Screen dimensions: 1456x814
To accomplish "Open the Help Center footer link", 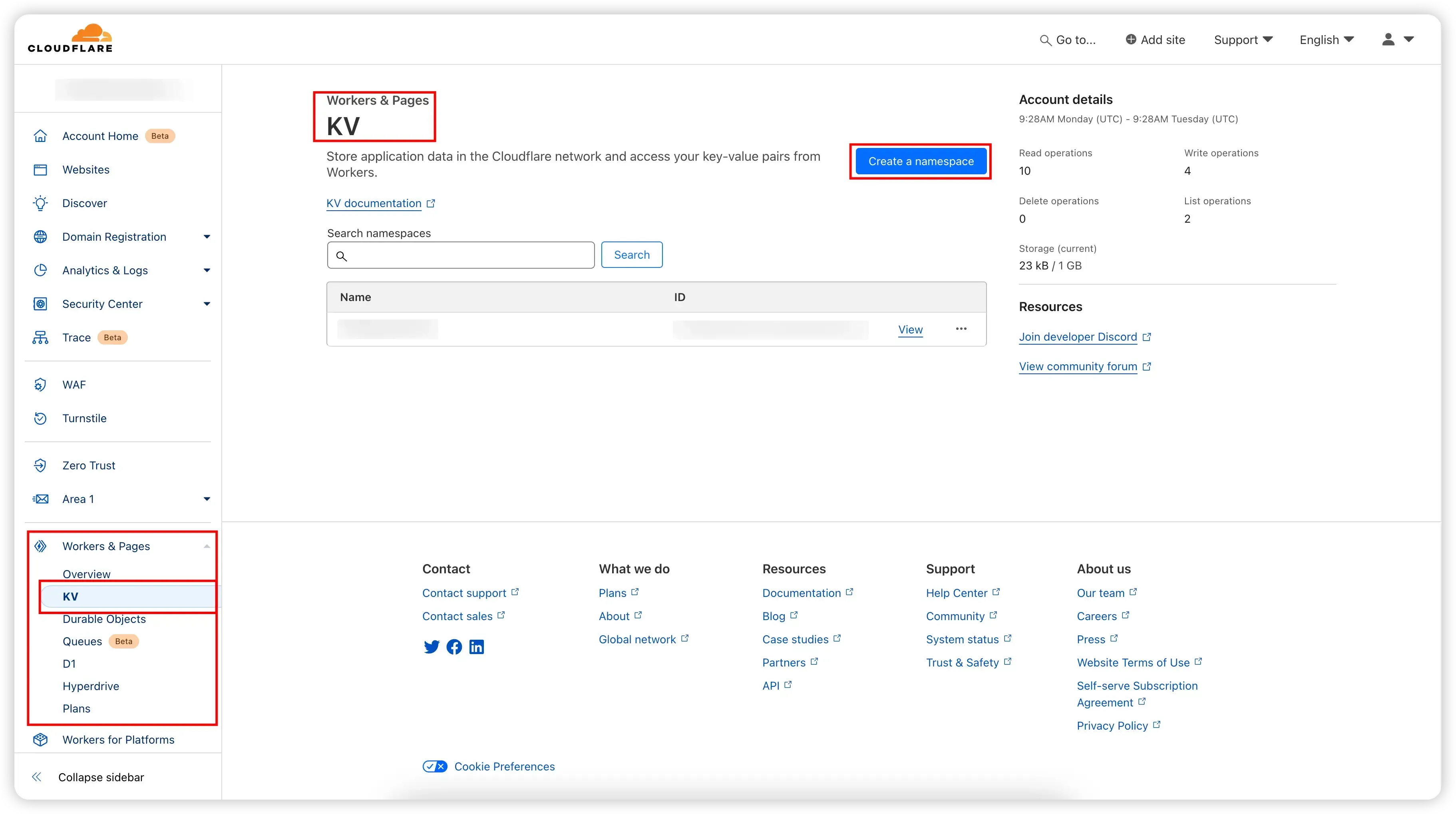I will click(956, 593).
